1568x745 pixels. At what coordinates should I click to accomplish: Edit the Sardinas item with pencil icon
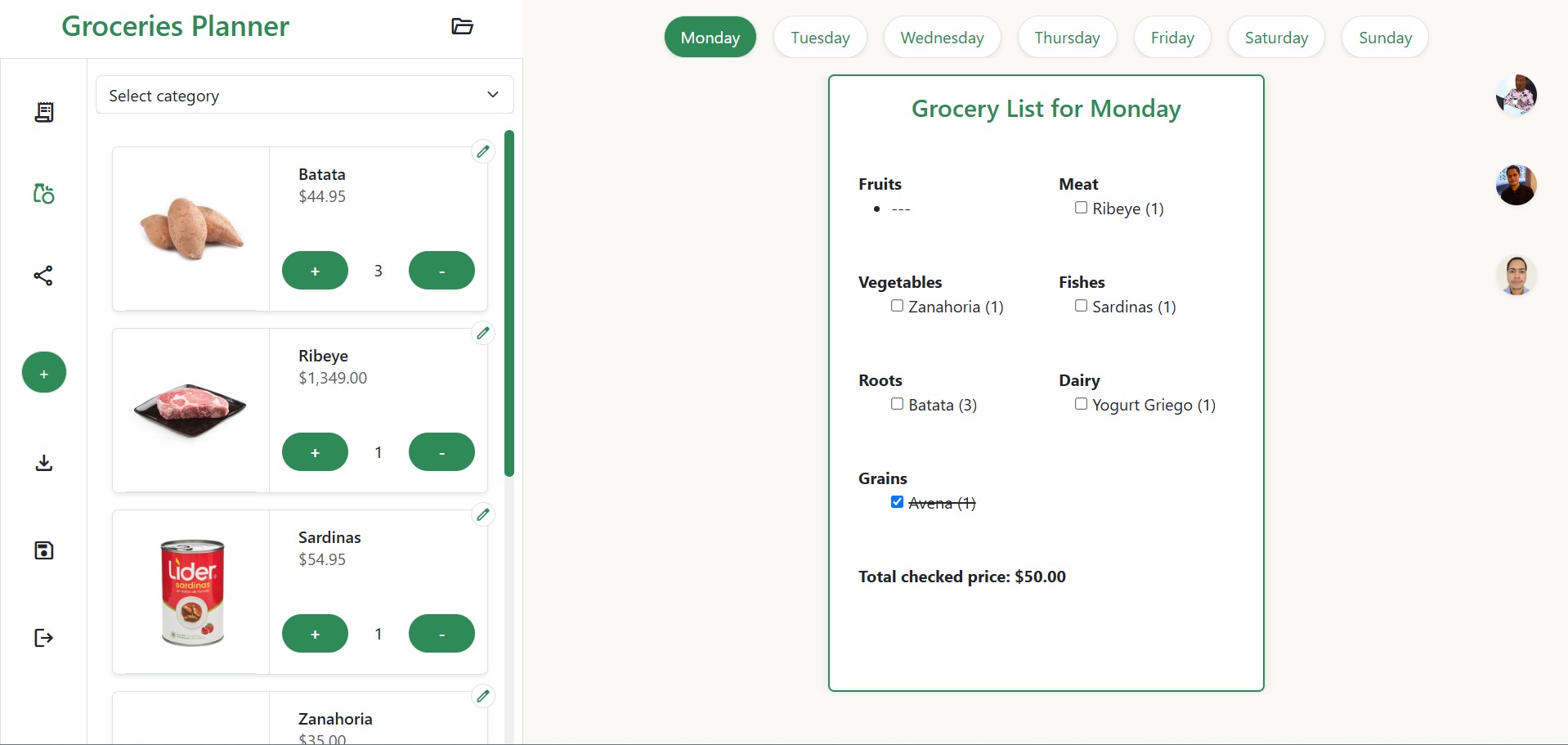(x=483, y=514)
